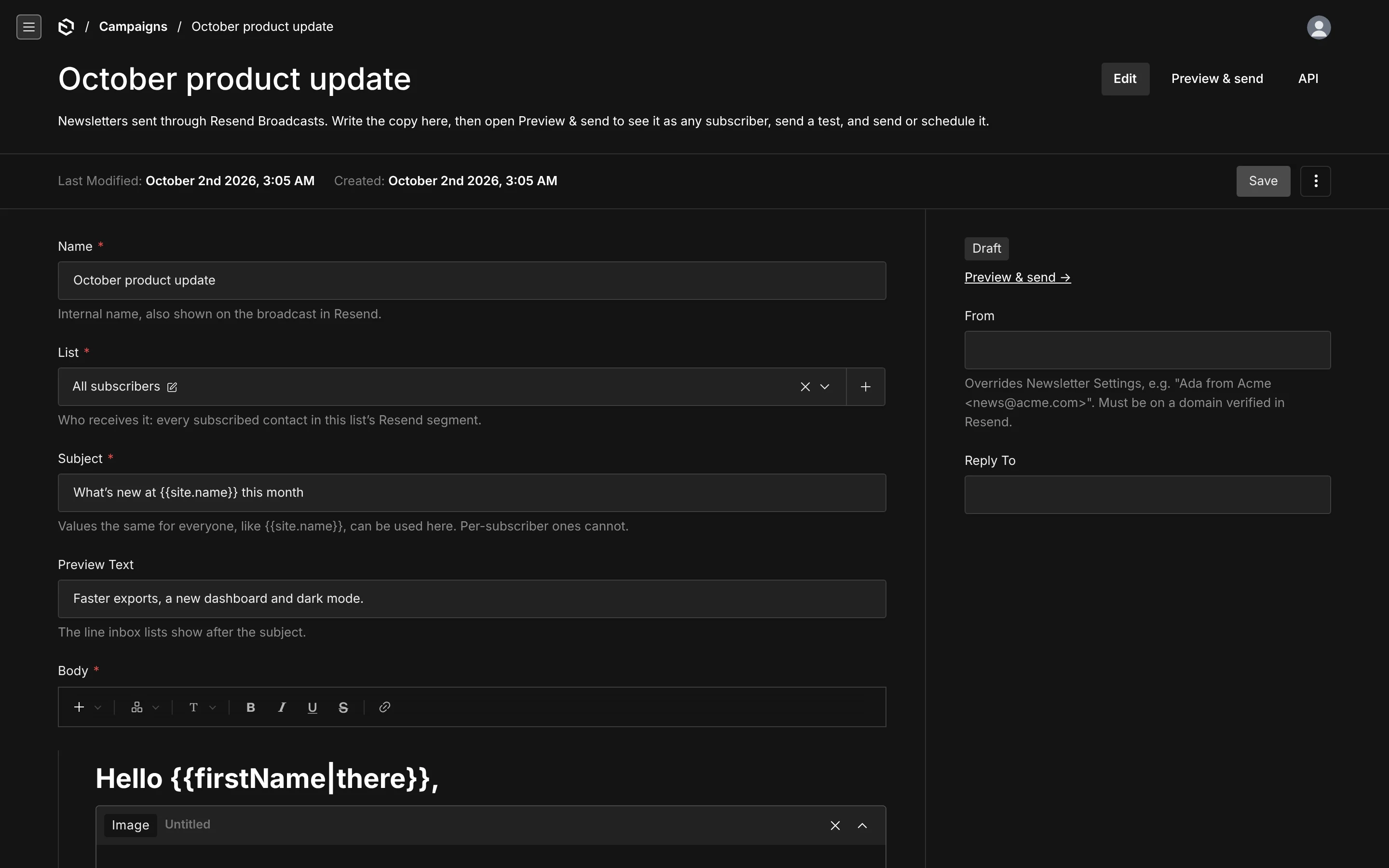Focus the Subject input field
1389x868 pixels.
coord(472,492)
